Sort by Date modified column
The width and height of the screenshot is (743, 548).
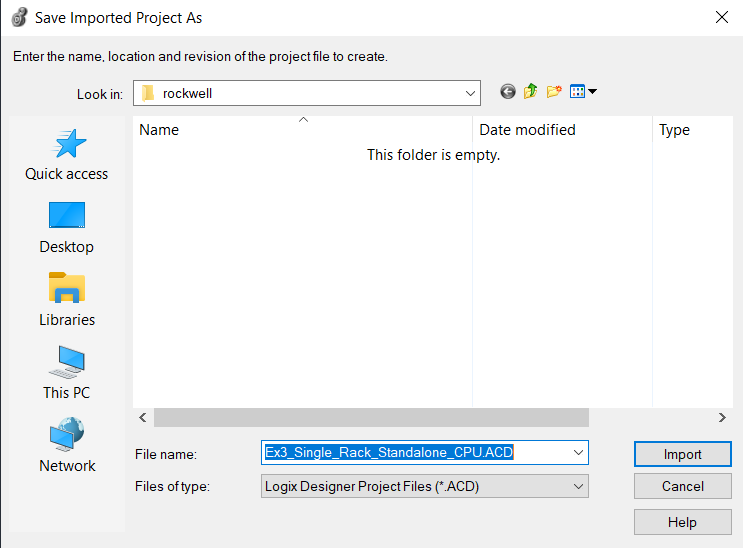coord(560,130)
